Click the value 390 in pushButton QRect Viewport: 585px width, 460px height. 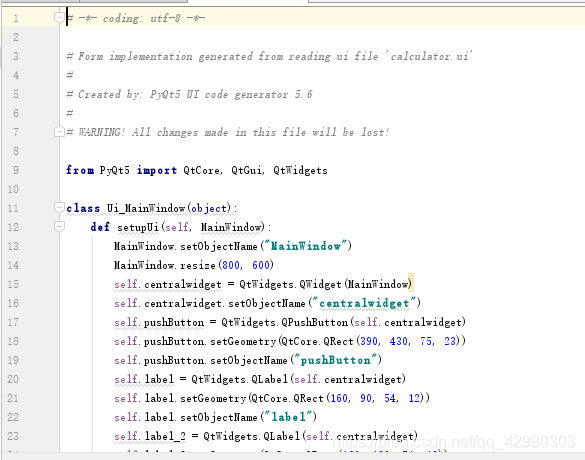pyautogui.click(x=369, y=341)
